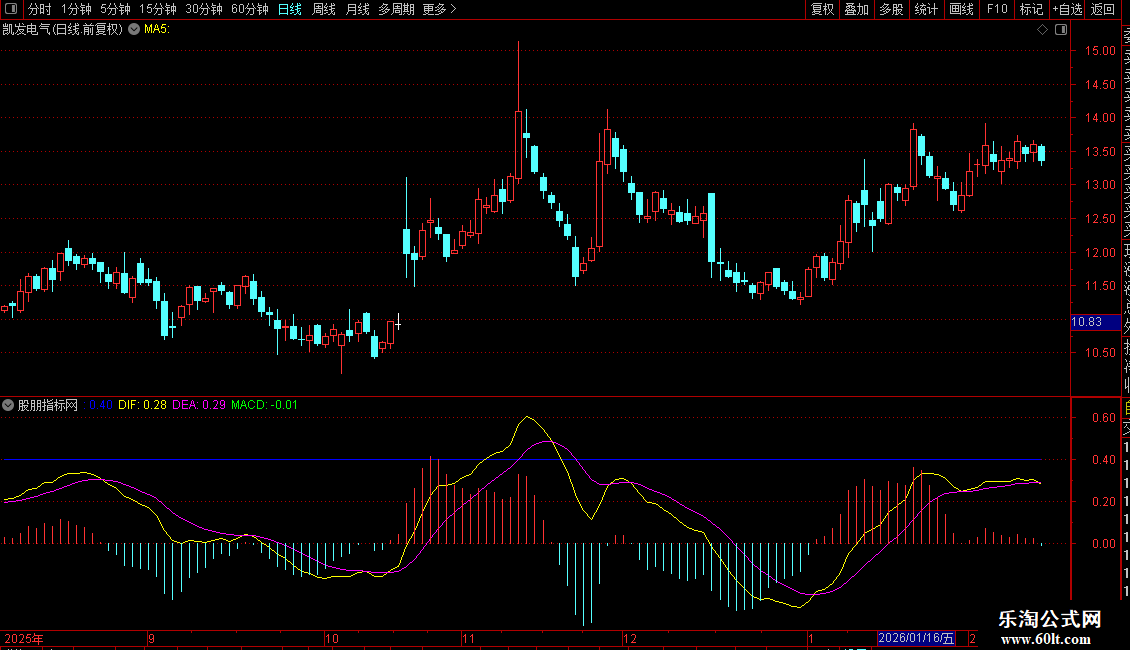Open the 更多 periods expander

tap(439, 10)
